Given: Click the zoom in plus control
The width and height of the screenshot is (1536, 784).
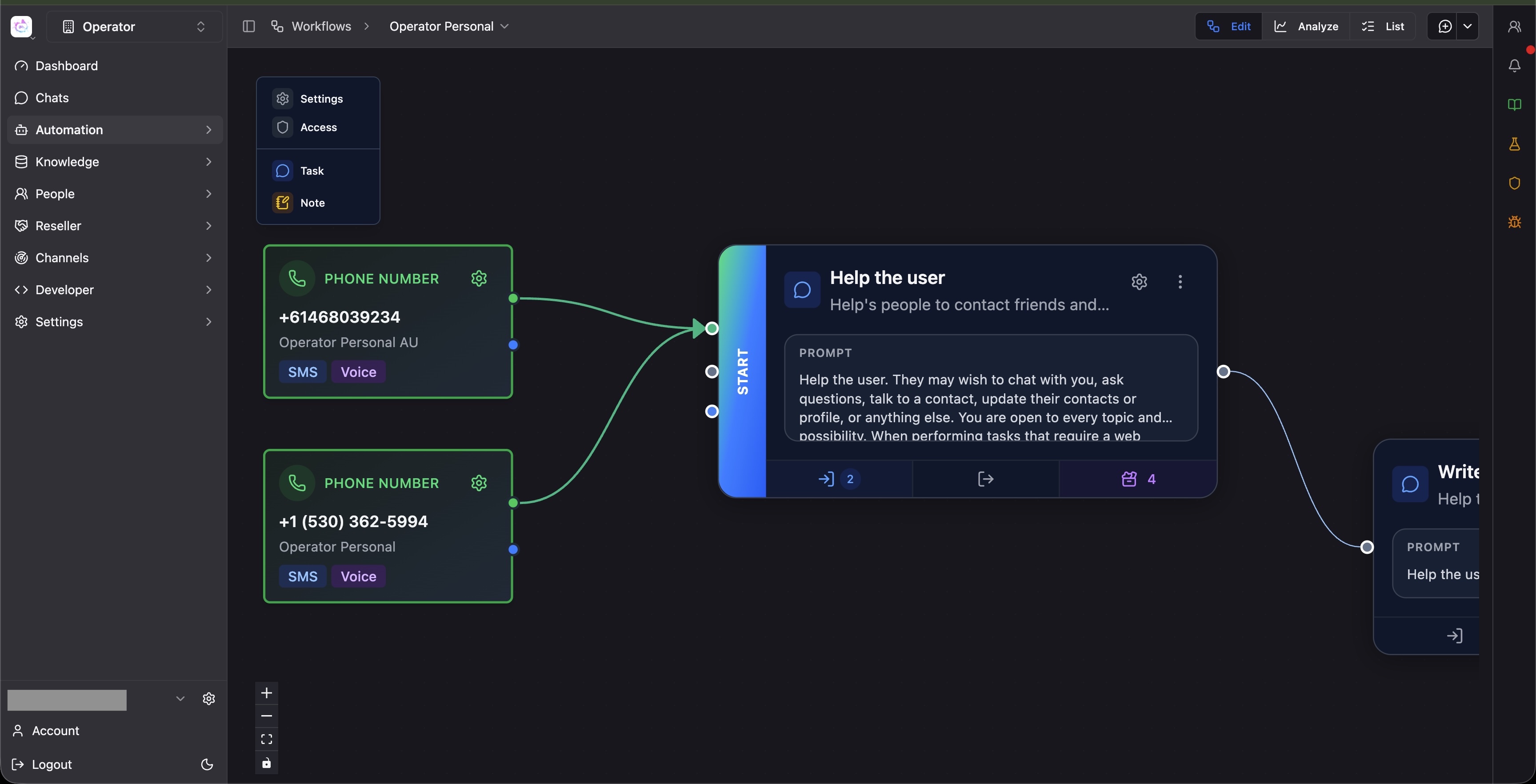Looking at the screenshot, I should pos(267,693).
